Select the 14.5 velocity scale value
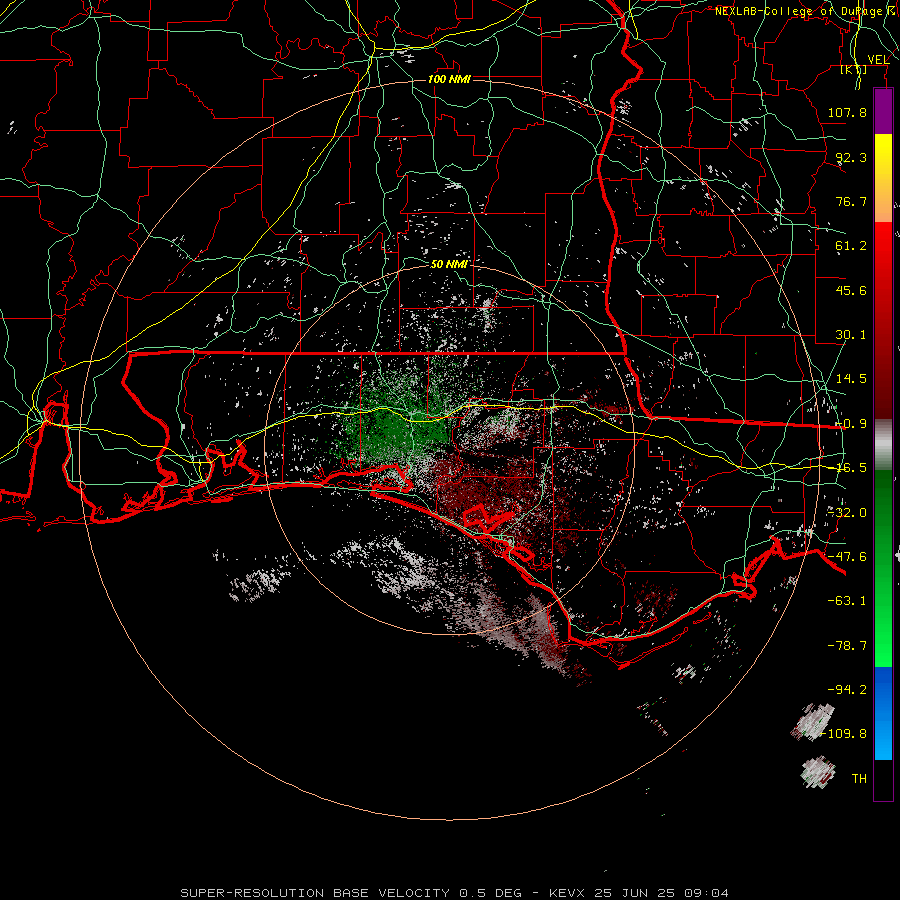This screenshot has width=900, height=900. click(851, 379)
